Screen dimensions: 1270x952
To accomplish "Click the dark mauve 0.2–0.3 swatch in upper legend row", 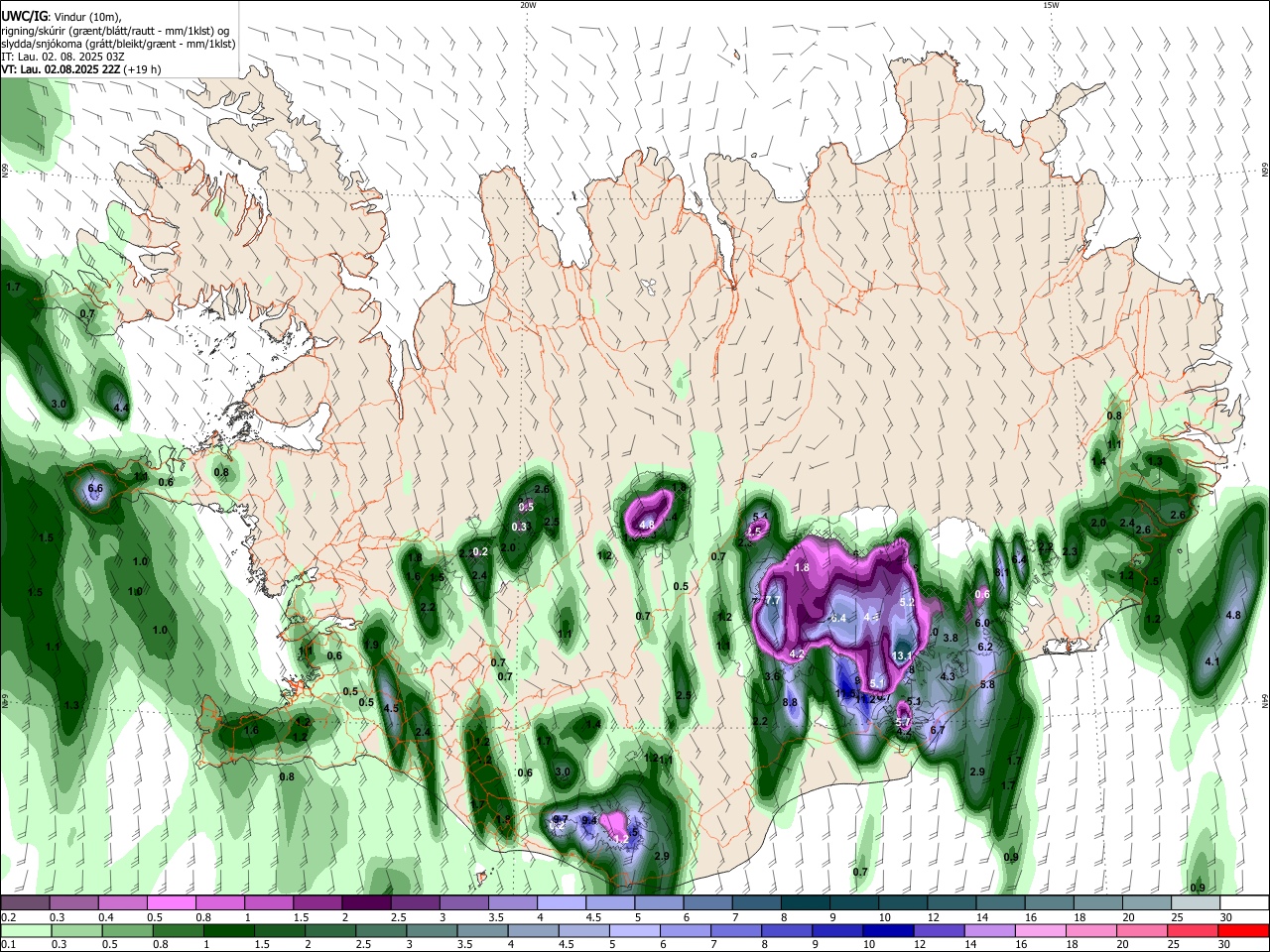I will click(25, 902).
